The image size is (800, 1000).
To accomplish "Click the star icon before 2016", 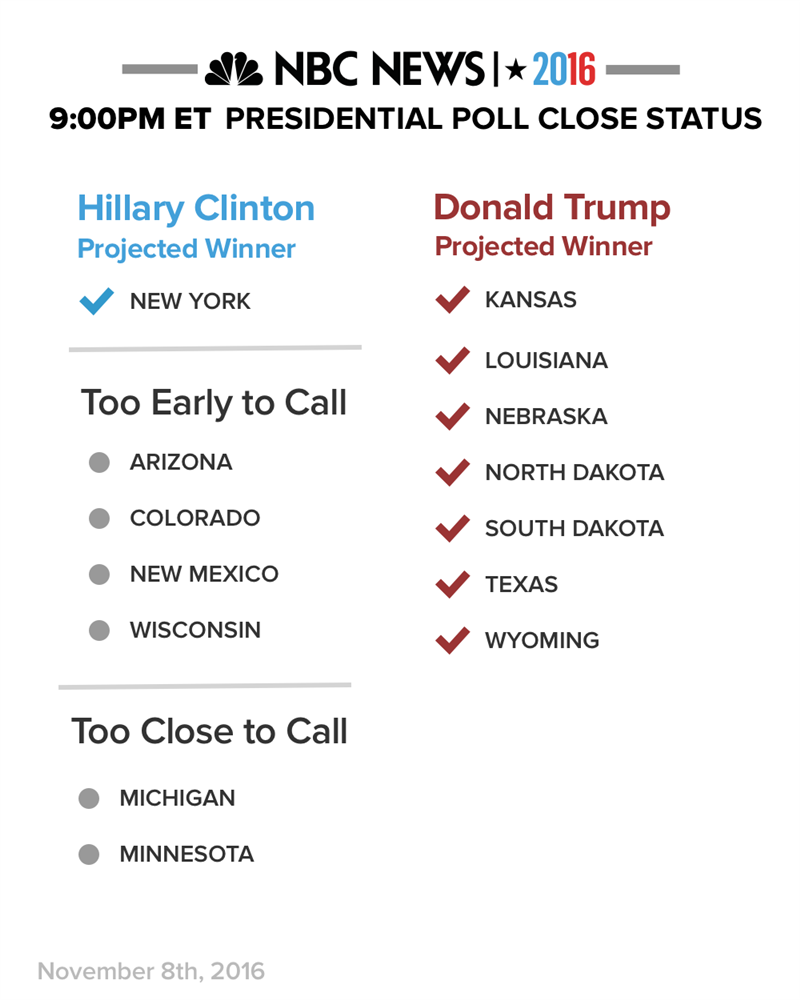I will [515, 70].
